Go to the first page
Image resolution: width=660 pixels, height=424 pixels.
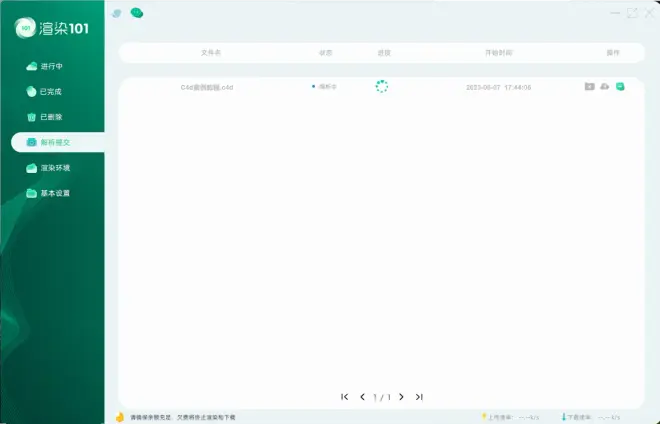pyautogui.click(x=345, y=397)
